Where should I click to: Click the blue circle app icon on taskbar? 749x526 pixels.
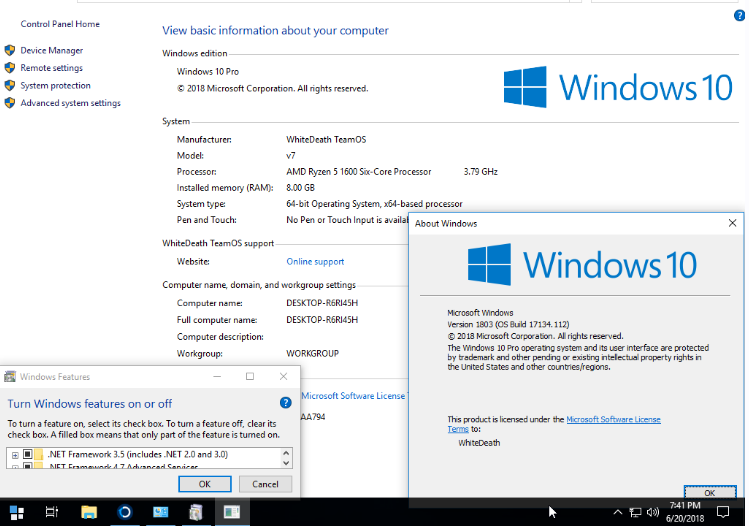[125, 512]
